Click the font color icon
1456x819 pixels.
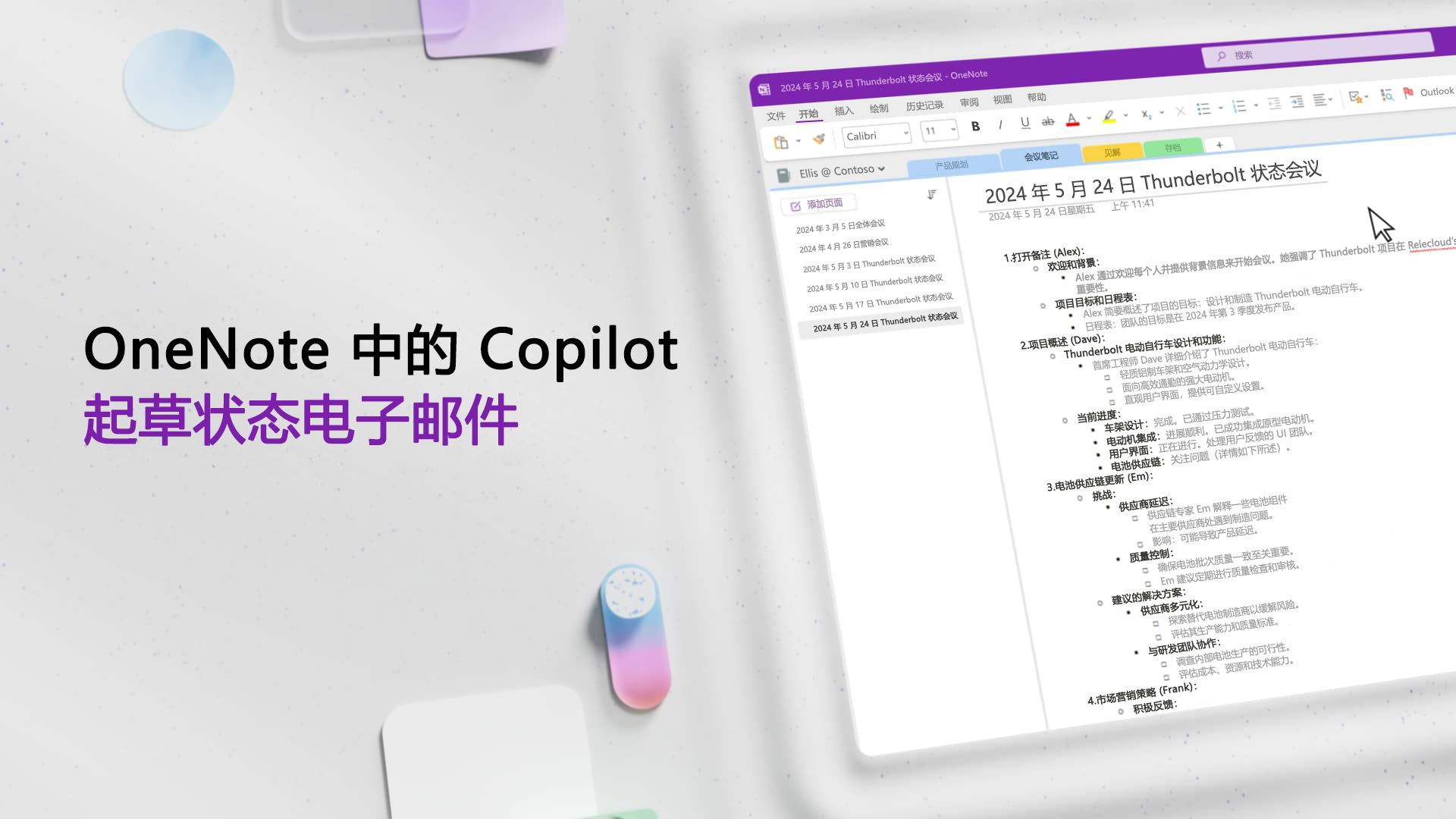point(1072,123)
